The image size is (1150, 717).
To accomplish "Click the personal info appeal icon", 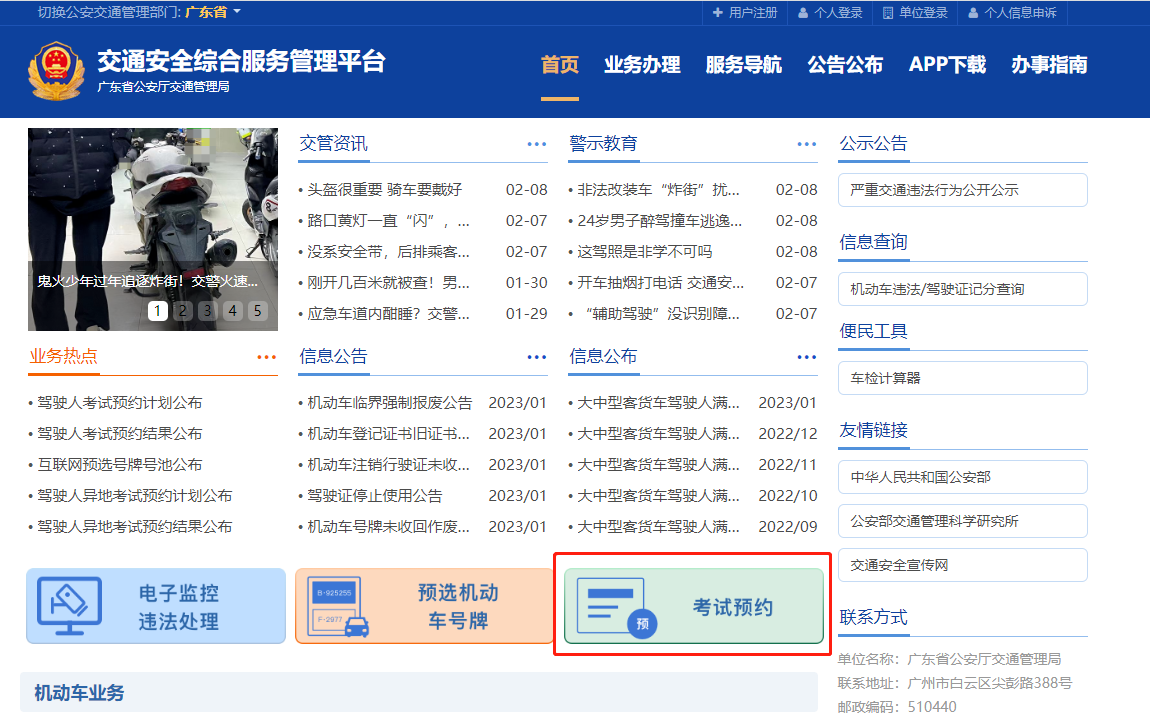I will tap(972, 13).
